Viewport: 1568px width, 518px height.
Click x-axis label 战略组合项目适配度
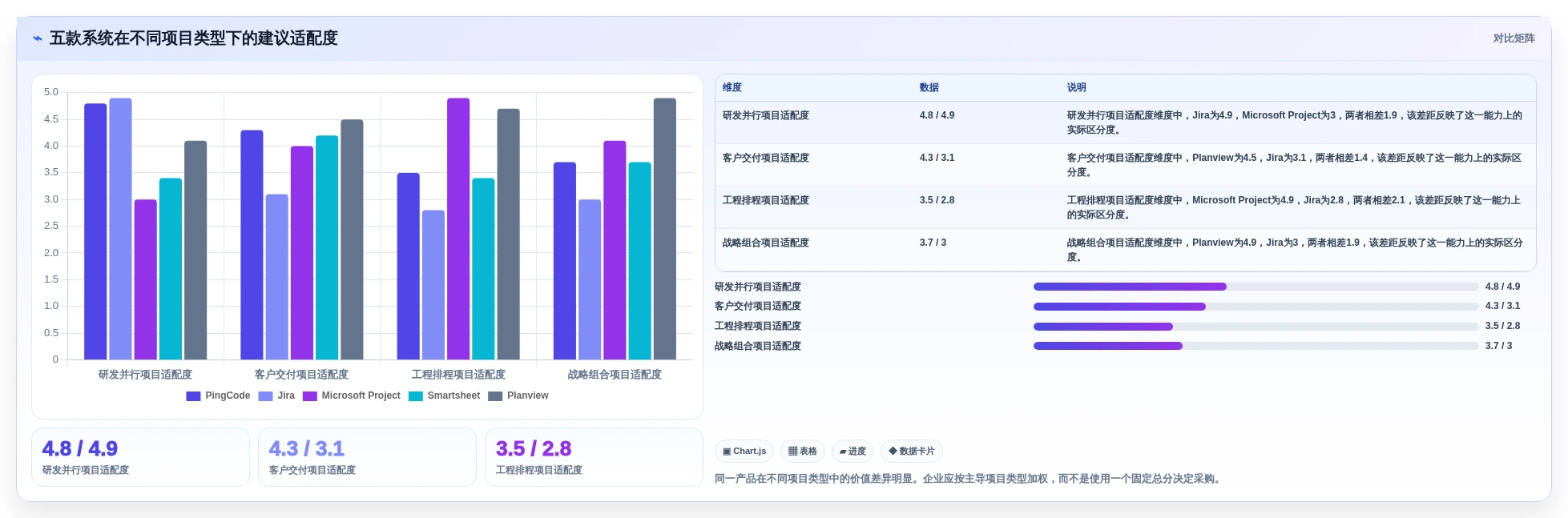click(615, 375)
